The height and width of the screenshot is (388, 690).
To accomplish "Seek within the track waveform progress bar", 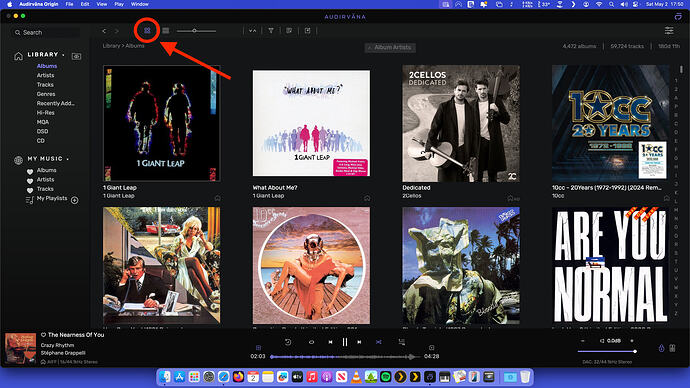I will pos(345,356).
